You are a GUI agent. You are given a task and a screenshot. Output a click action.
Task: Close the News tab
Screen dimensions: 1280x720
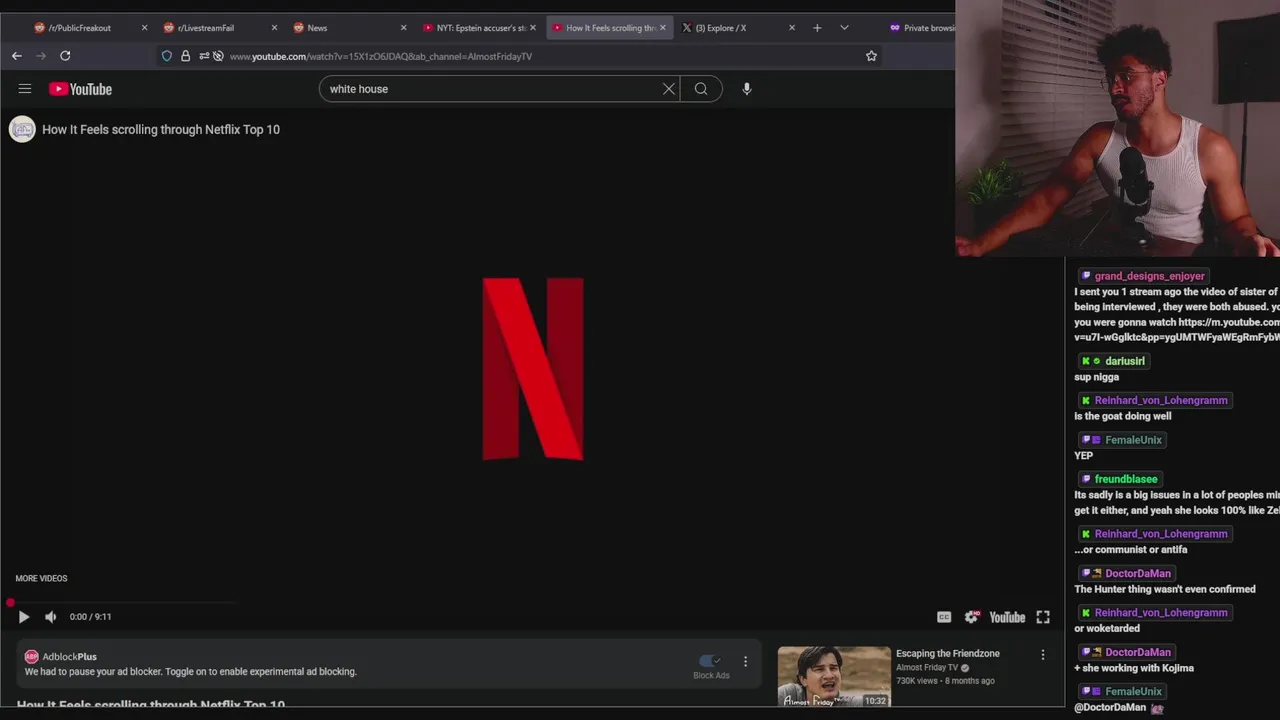click(403, 28)
